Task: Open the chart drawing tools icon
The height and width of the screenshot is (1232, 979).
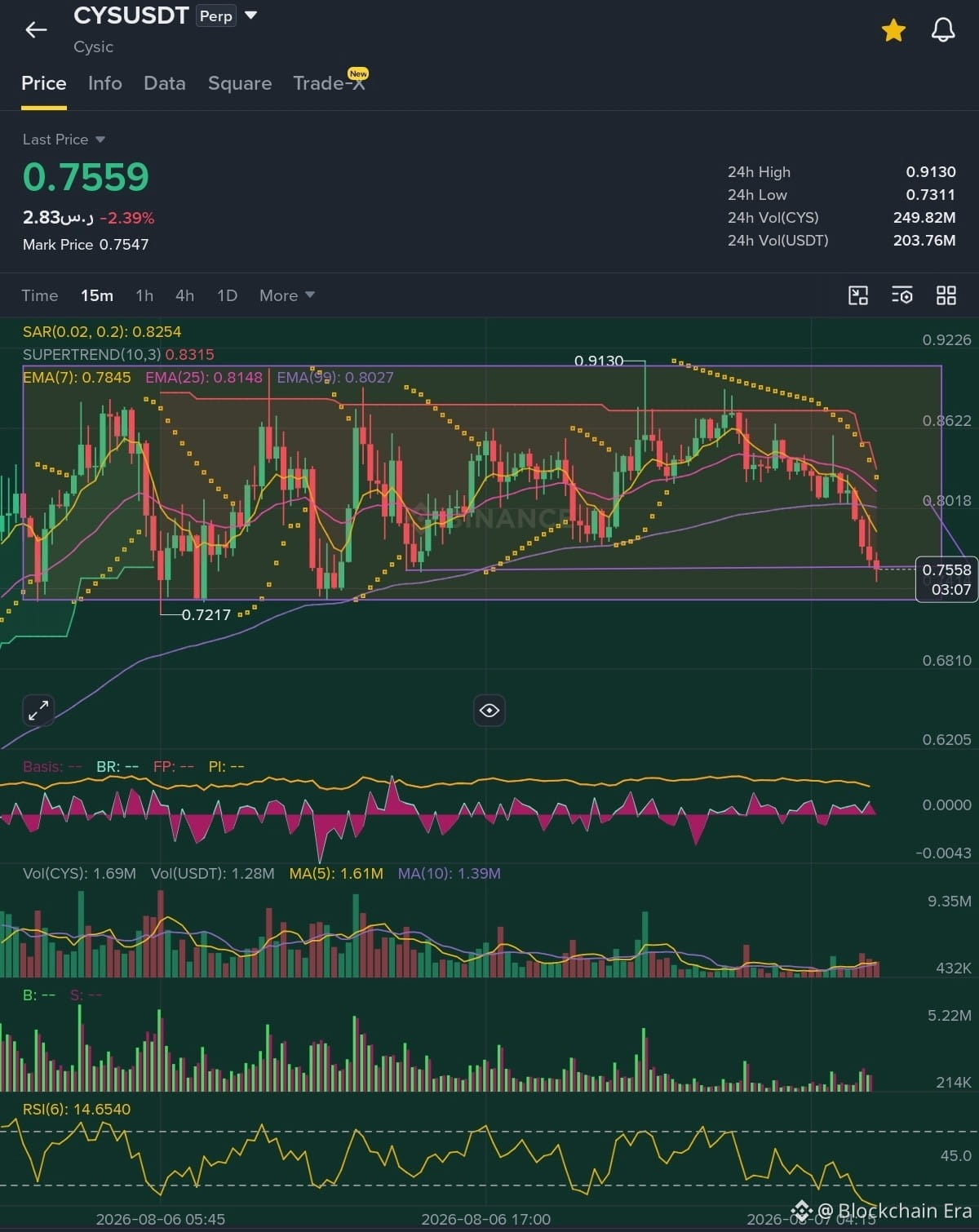Action: pos(858,295)
